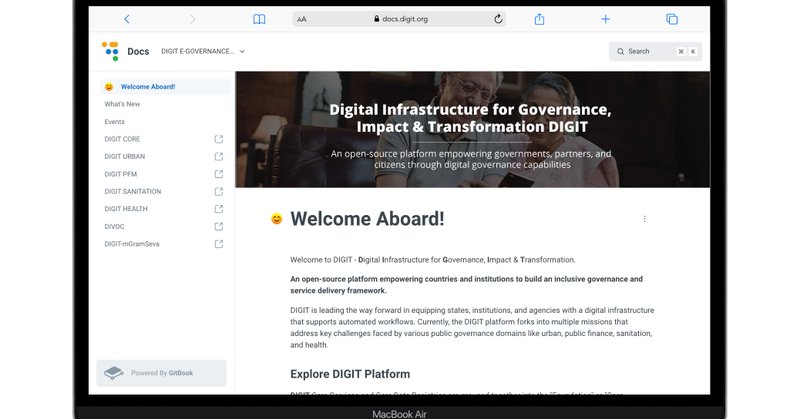This screenshot has width=800, height=419.
Task: Click external link icon beside DIGIT CORE
Action: pyautogui.click(x=219, y=139)
